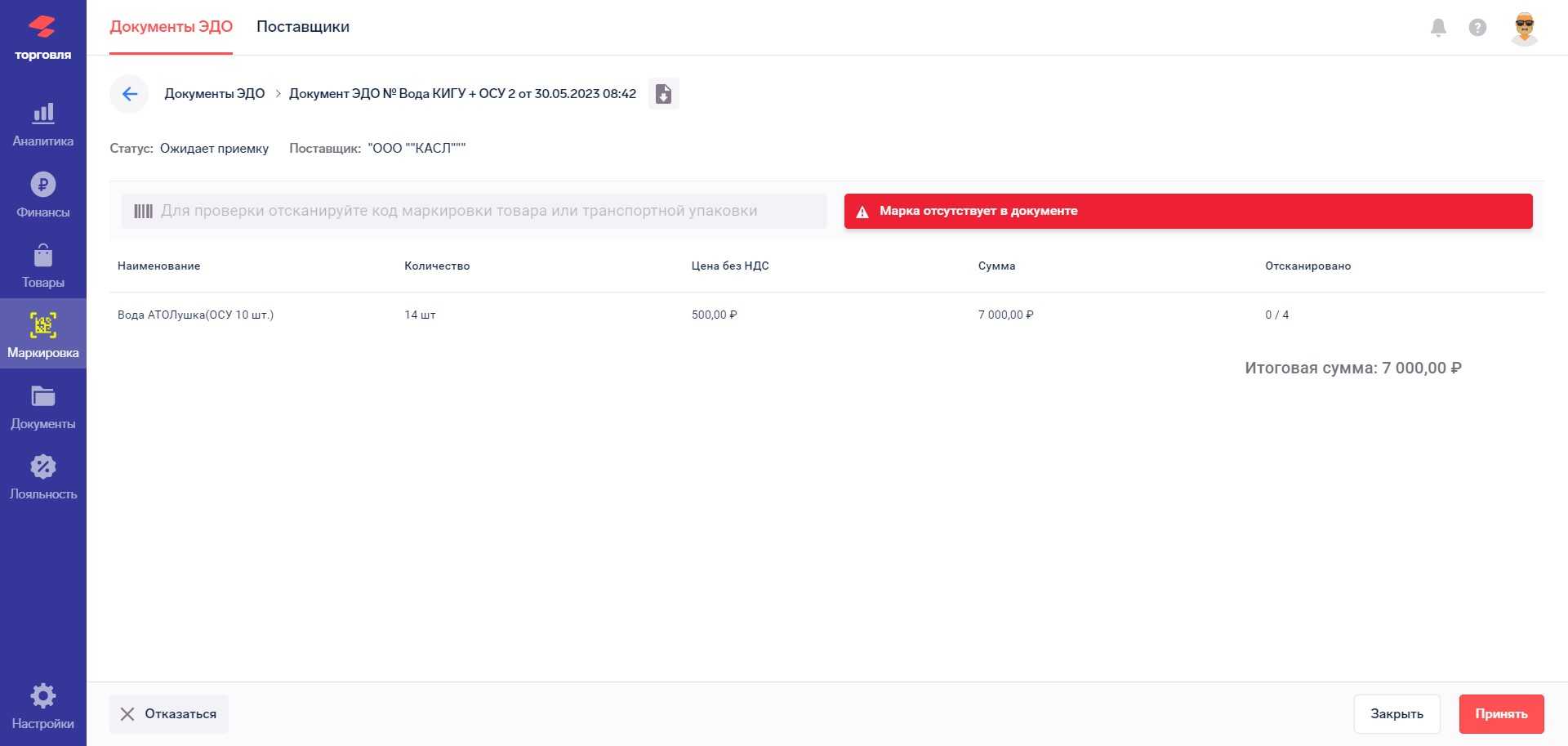This screenshot has width=1568, height=746.
Task: Download the EDO document file
Action: 663,94
